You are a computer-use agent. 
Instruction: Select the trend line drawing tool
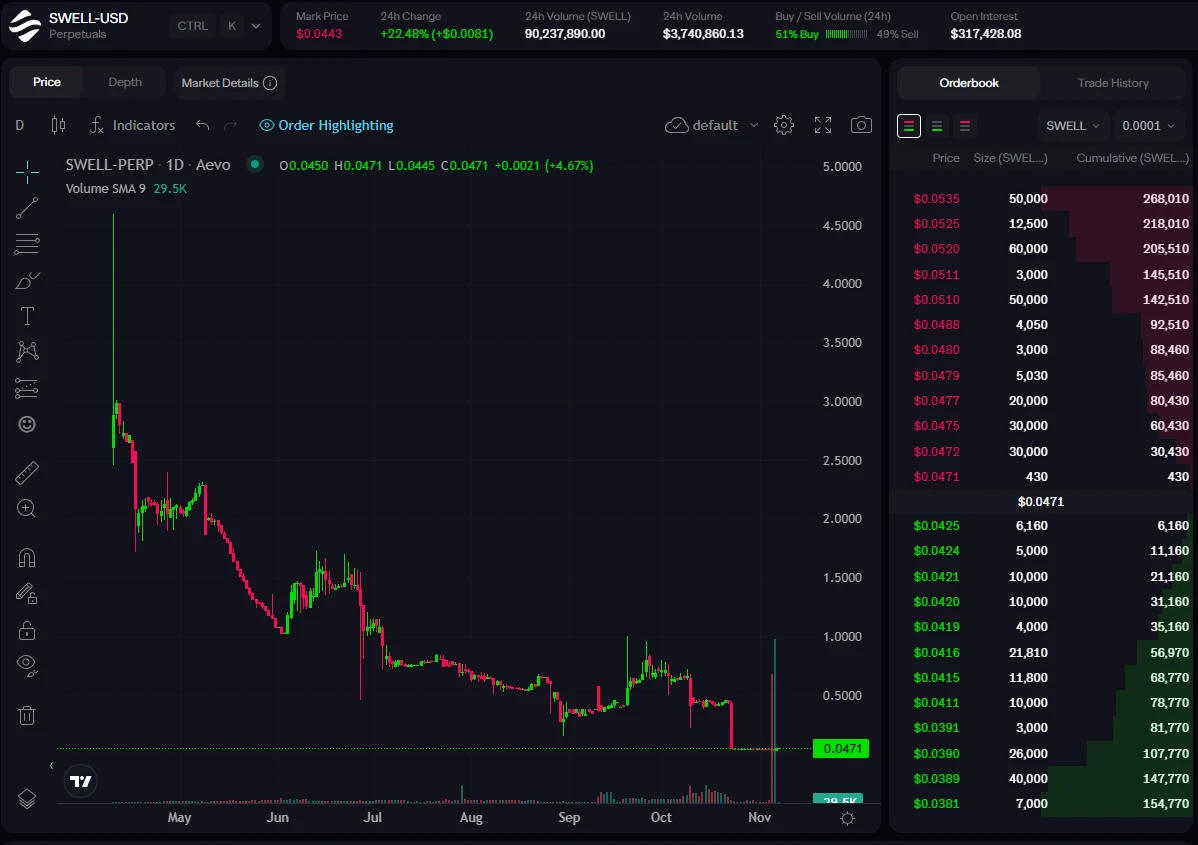coord(27,208)
